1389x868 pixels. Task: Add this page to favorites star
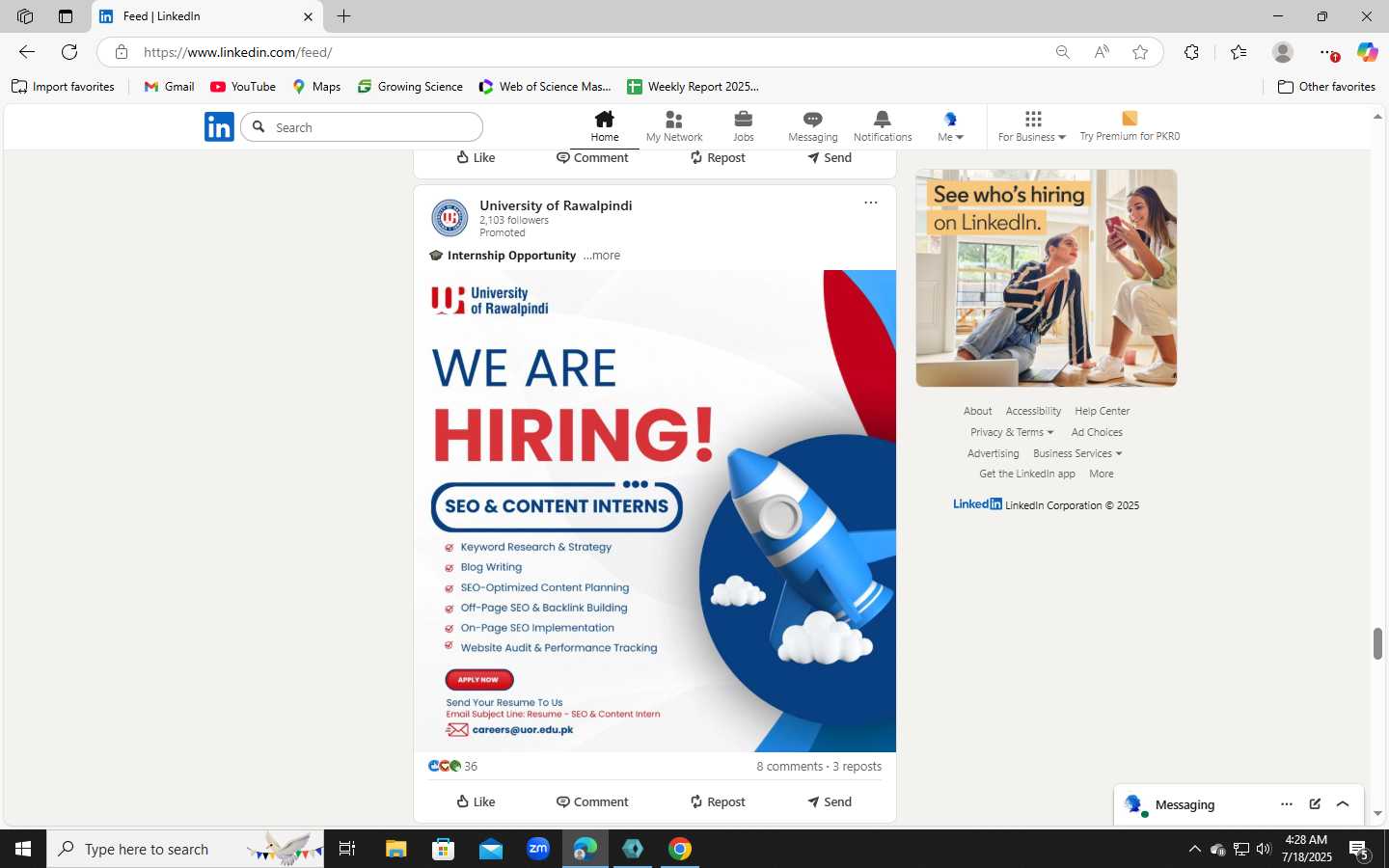click(x=1140, y=52)
